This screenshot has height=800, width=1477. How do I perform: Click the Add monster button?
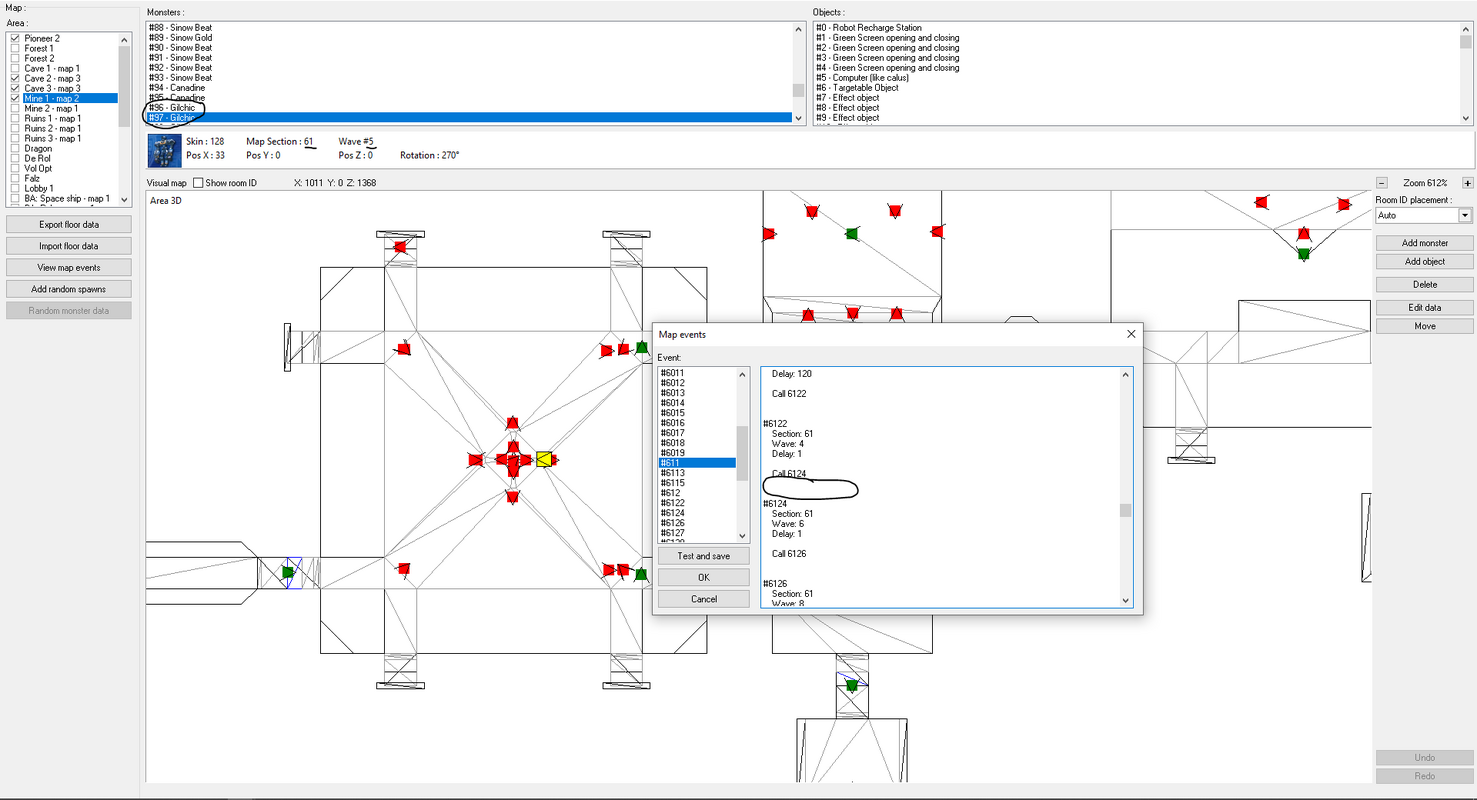(x=1424, y=243)
